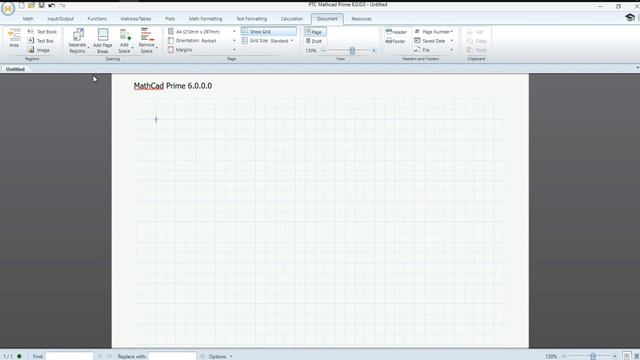Click the grayed Copy clipboard icon

(470, 41)
